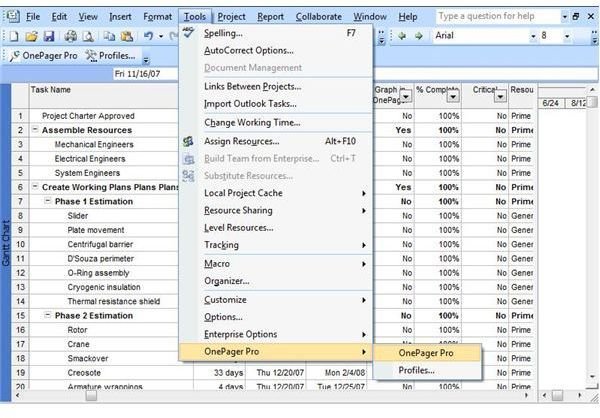Collapse the Assemble Resources summary task
Image resolution: width=600 pixels, height=418 pixels.
click(x=35, y=129)
